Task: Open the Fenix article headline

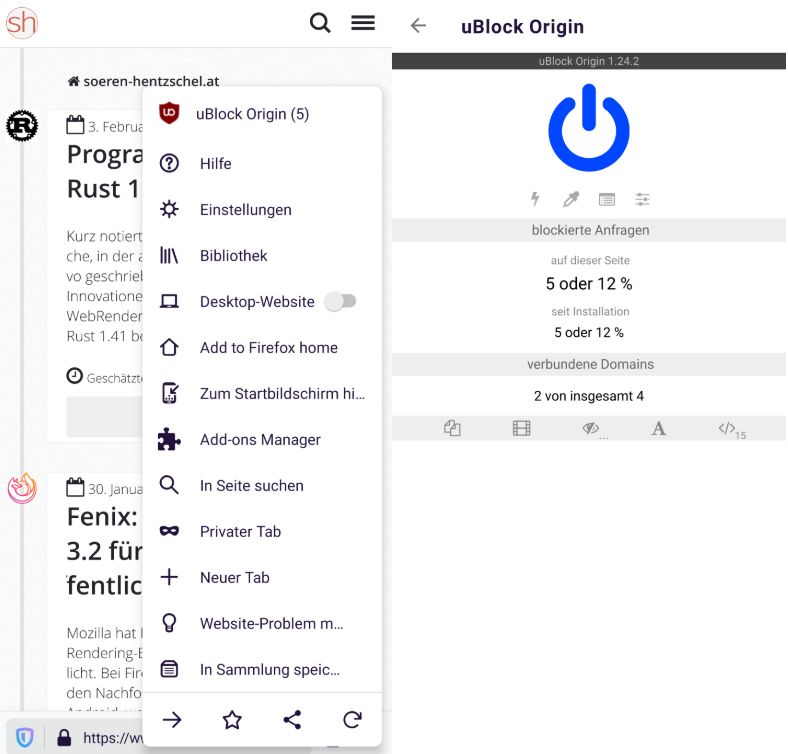Action: [105, 551]
